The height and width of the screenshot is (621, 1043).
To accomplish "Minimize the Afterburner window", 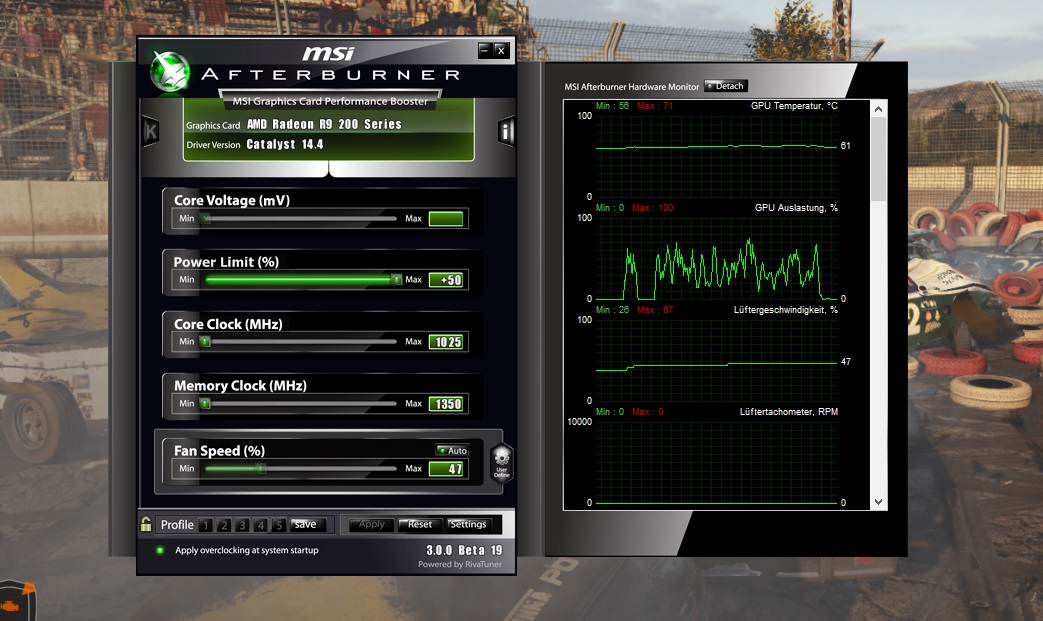I will coord(485,51).
